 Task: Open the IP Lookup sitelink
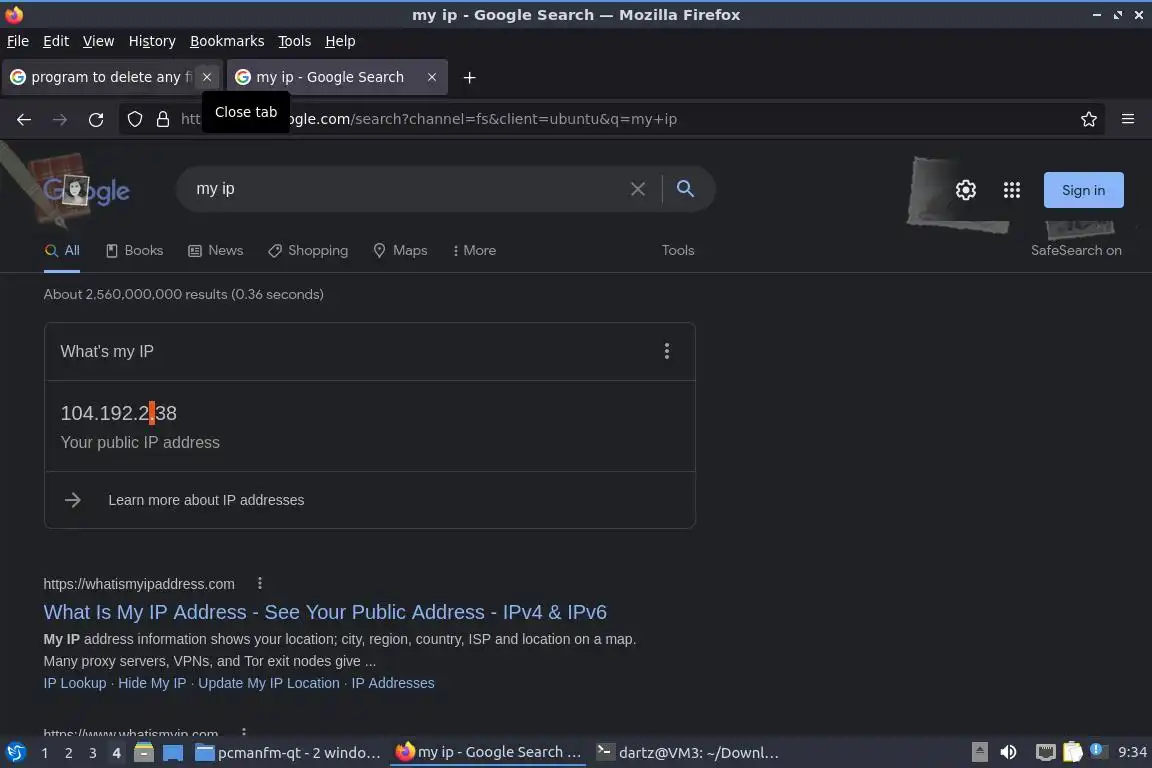(x=75, y=683)
